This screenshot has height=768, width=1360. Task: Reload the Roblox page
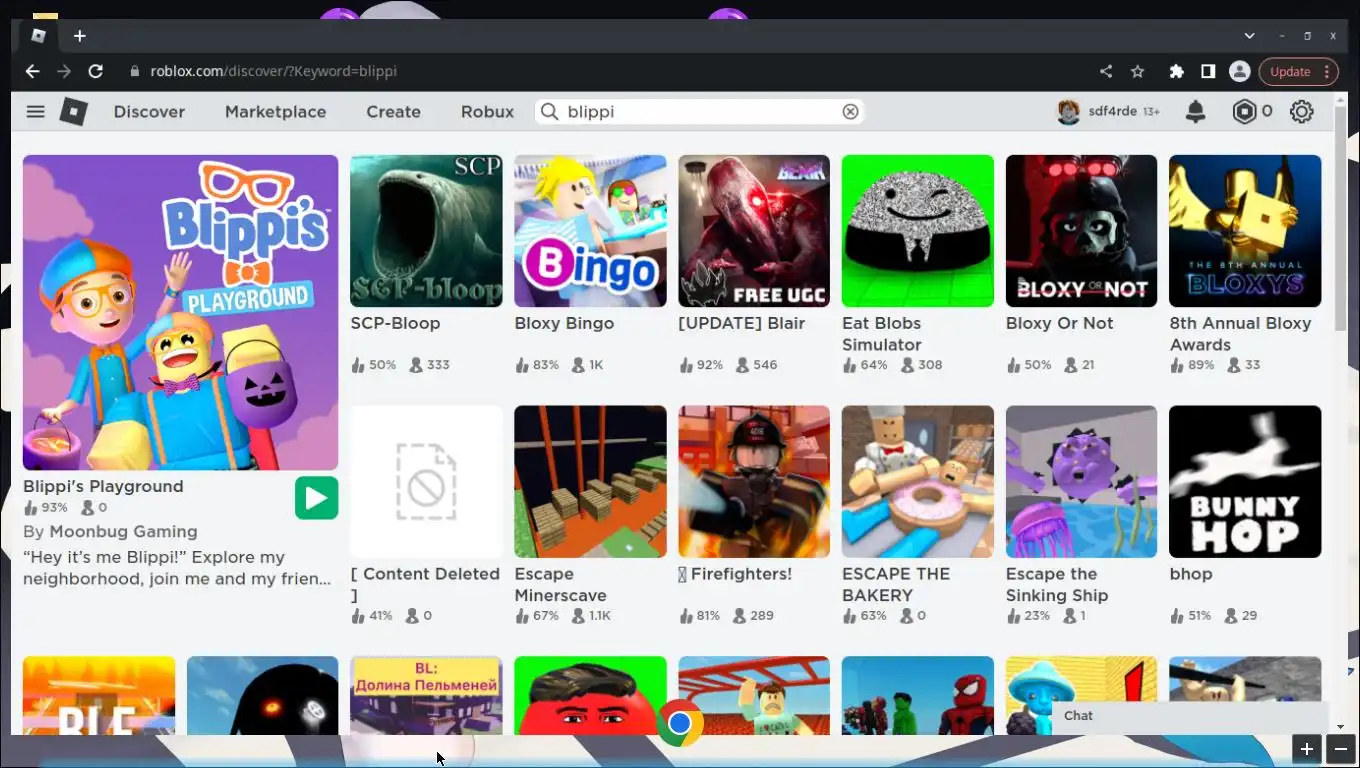pos(96,71)
